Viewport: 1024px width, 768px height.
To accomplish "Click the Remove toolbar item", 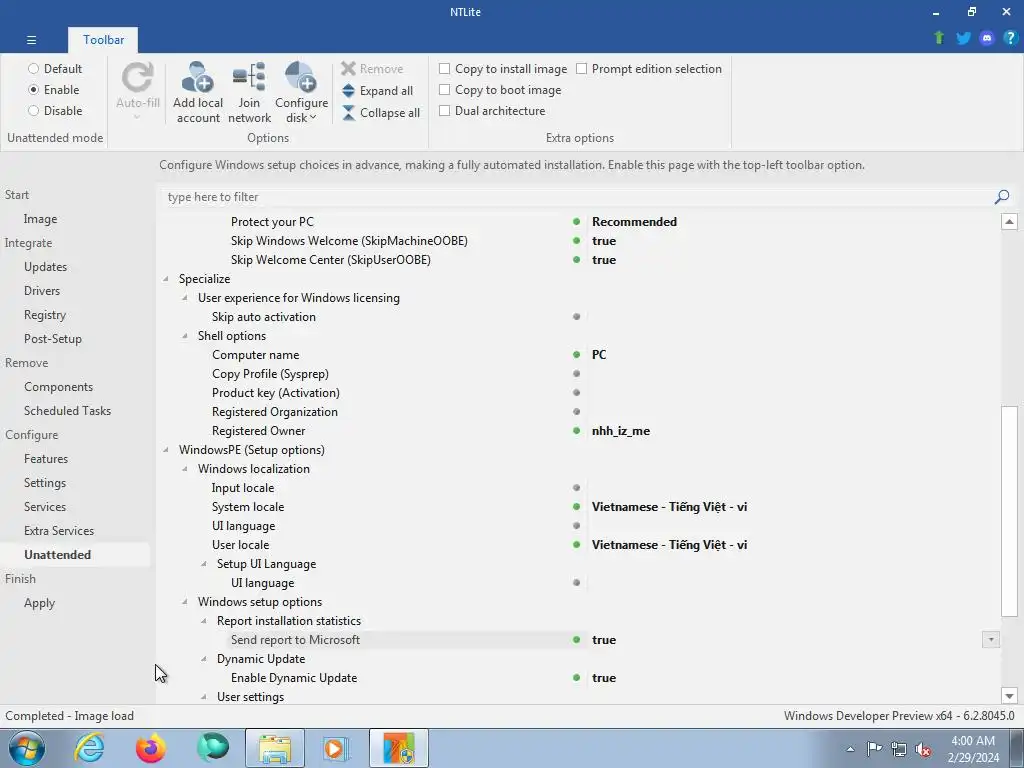I will click(372, 69).
